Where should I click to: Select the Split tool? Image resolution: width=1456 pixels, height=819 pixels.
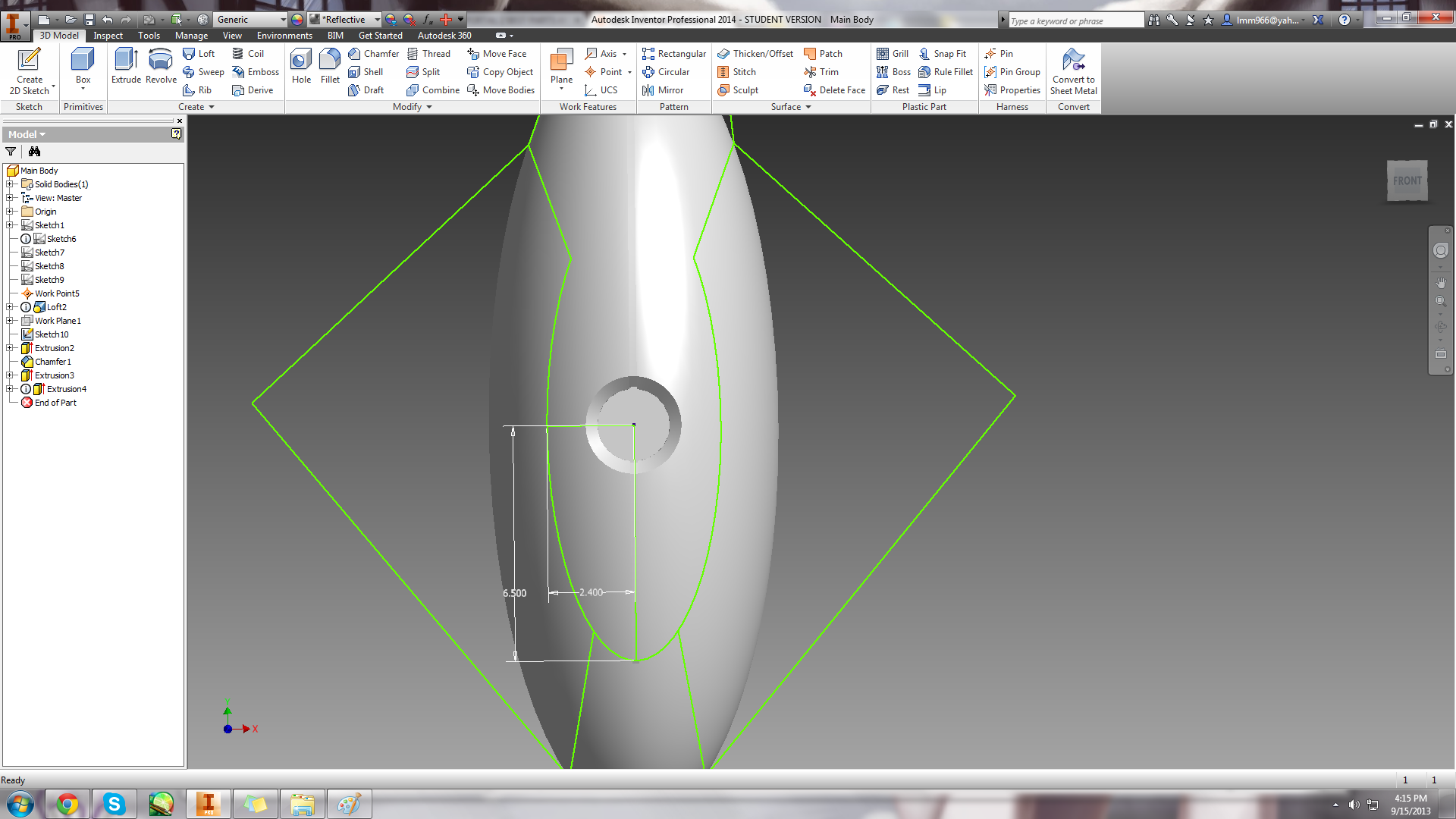point(423,72)
